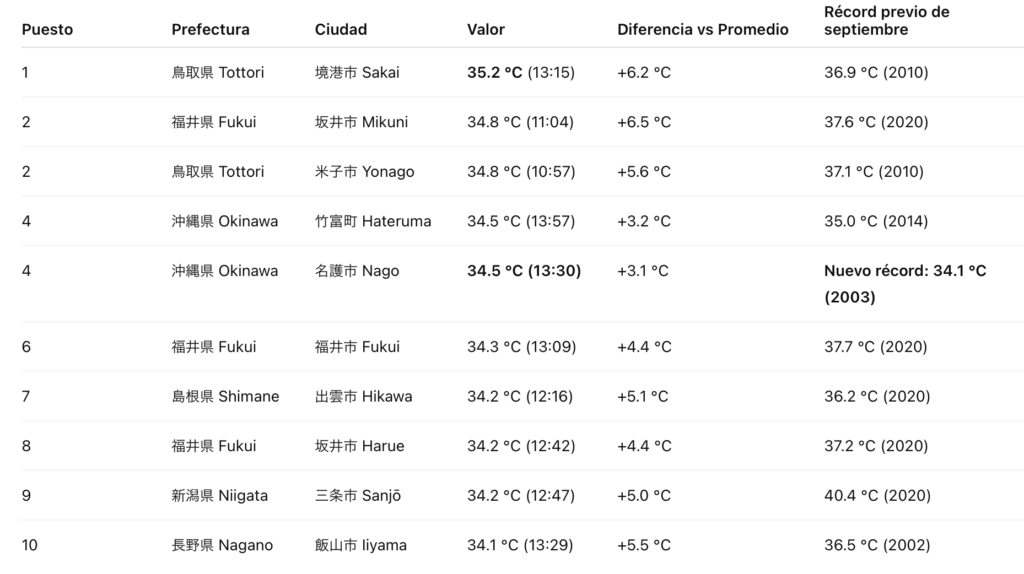Screen dimensions: 1024x574
Task: Select the Hateruma city cell
Action: pos(373,221)
